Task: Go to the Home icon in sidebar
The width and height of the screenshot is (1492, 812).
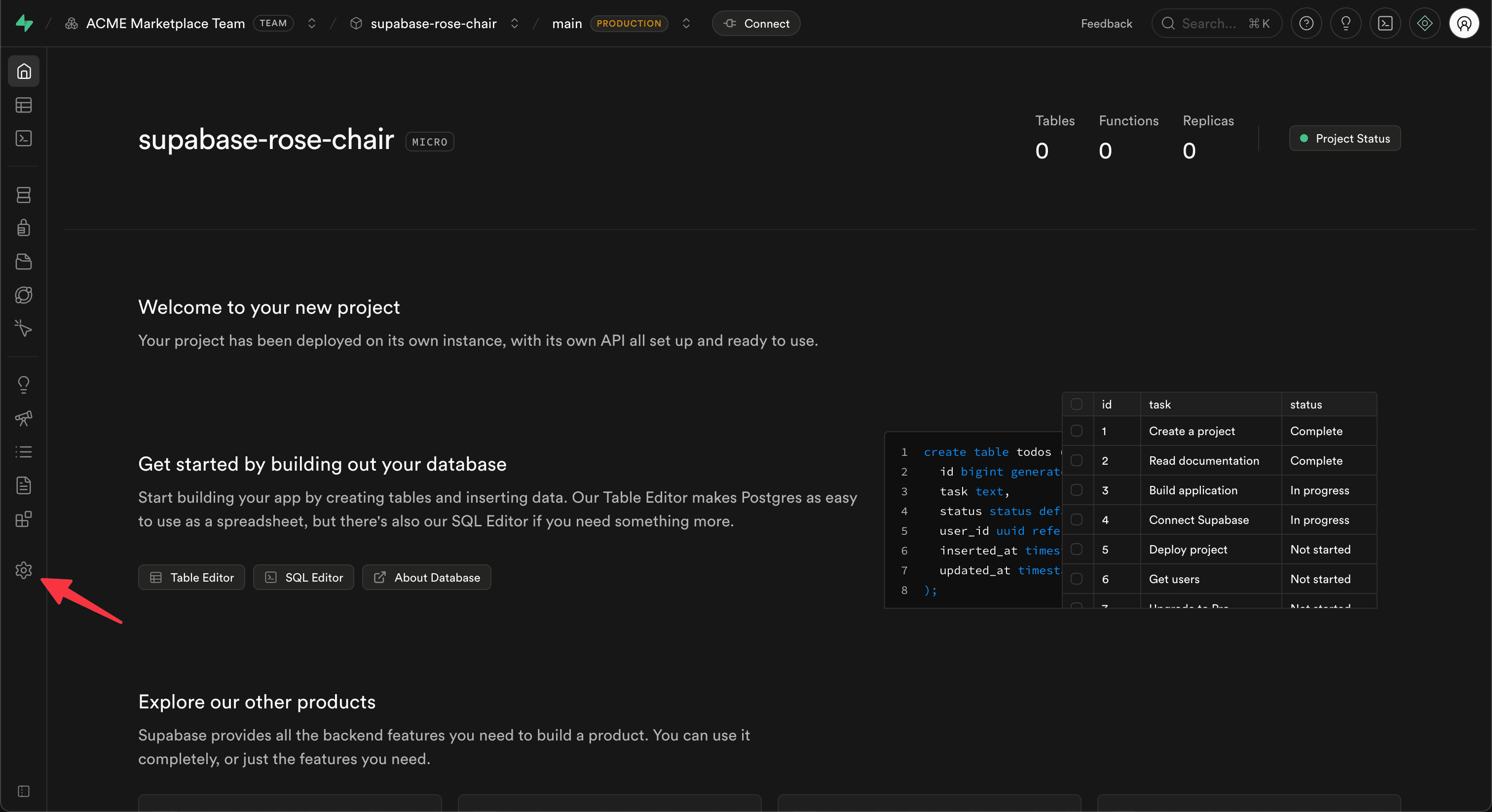Action: click(x=24, y=71)
